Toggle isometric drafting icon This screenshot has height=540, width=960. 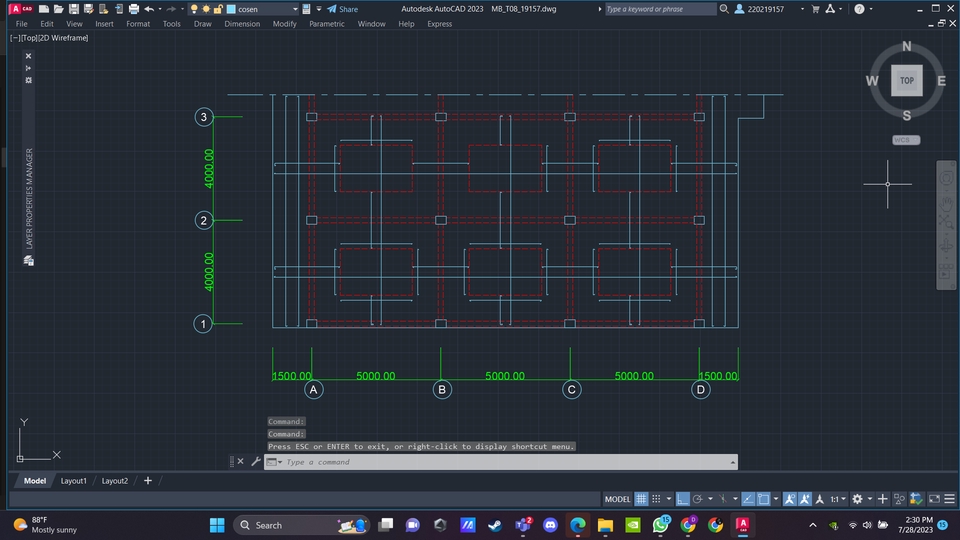[x=723, y=499]
